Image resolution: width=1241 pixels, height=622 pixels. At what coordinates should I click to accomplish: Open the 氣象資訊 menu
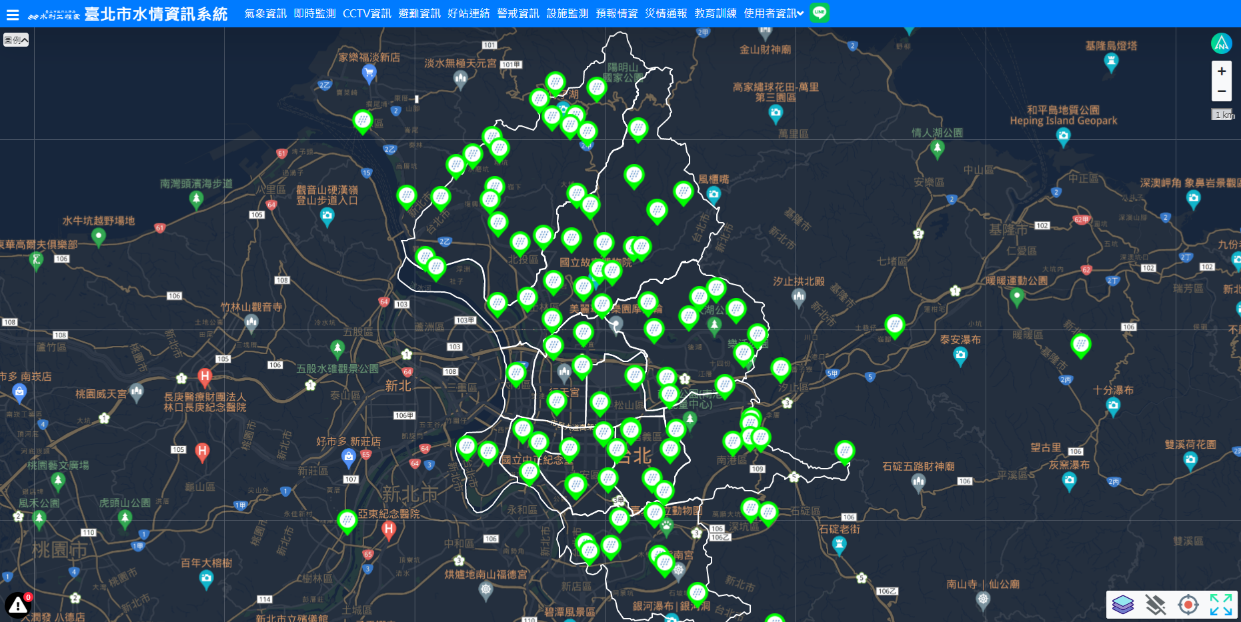(265, 14)
